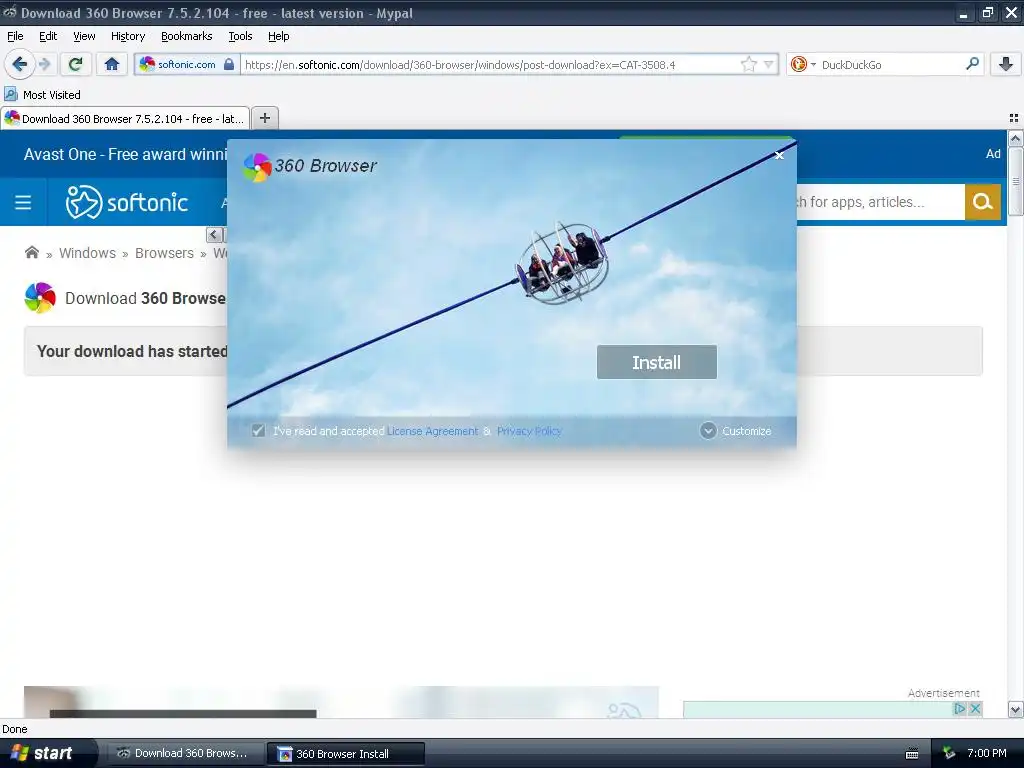
Task: Open the View menu
Action: coord(84,36)
